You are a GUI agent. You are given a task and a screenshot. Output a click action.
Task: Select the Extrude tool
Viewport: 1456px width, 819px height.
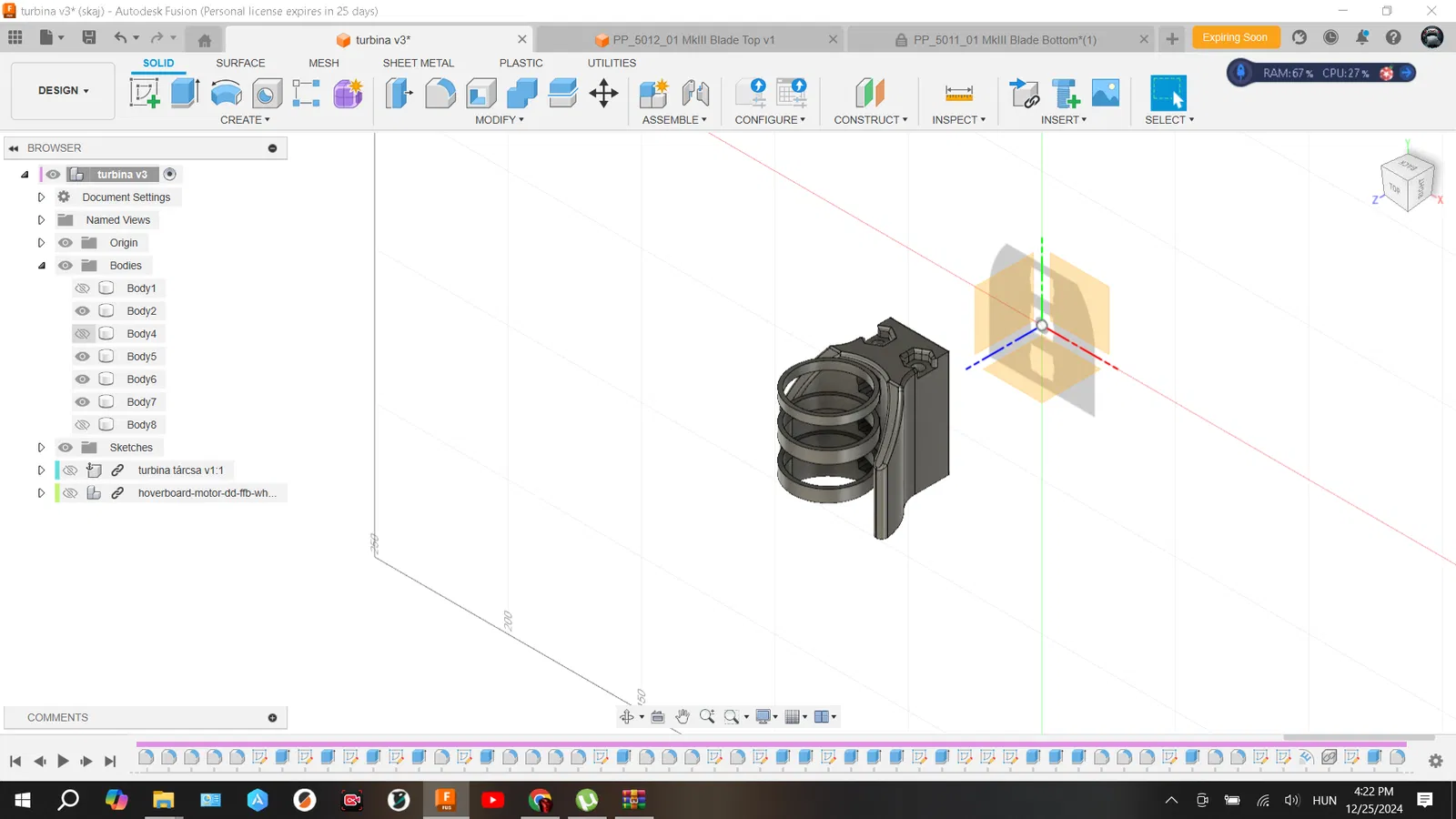tap(185, 93)
